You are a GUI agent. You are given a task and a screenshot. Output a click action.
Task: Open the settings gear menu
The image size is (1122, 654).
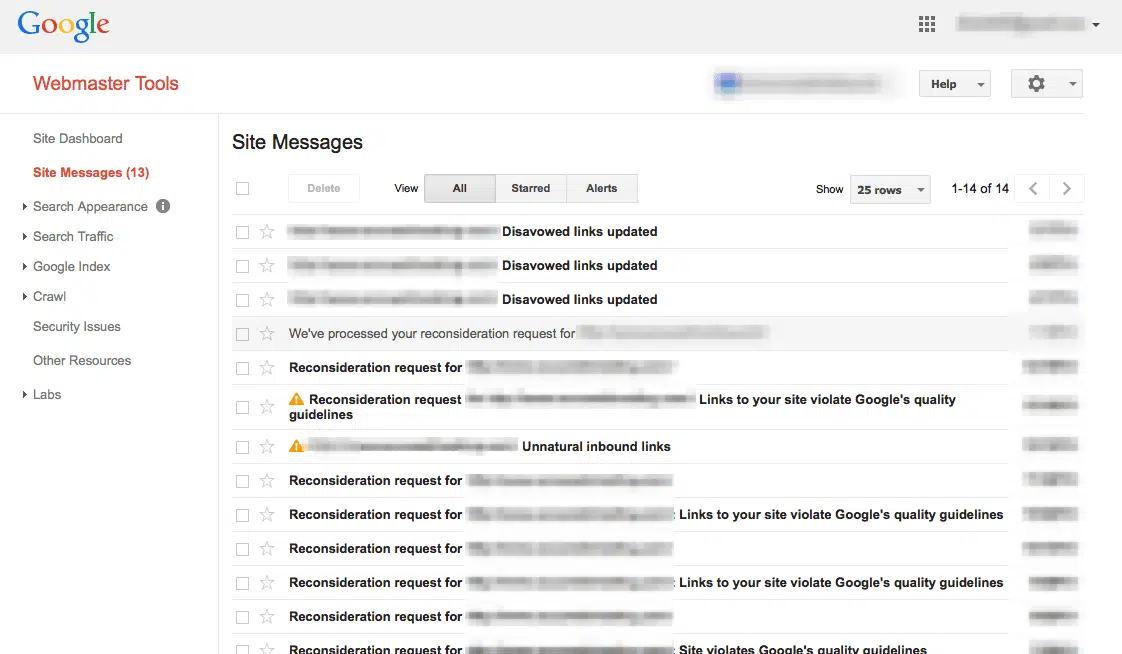(x=1046, y=84)
